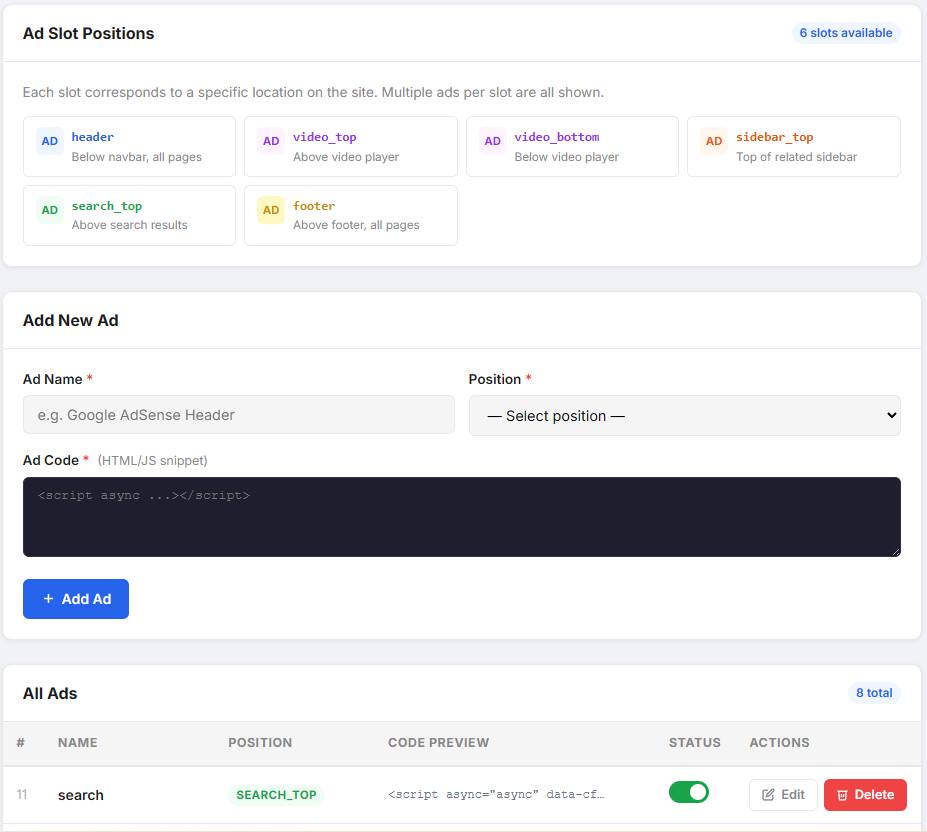Edit the search ad
927x832 pixels.
click(x=783, y=795)
